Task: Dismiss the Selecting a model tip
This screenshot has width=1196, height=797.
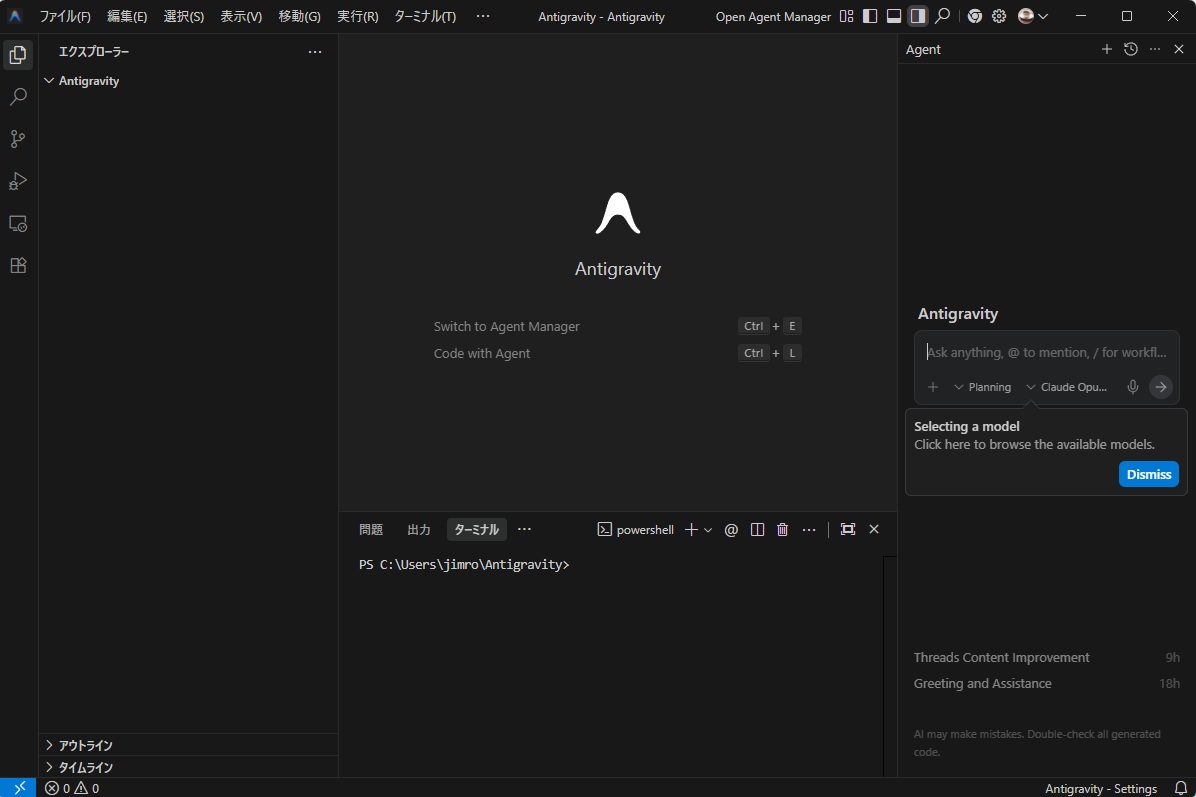Action: point(1148,474)
